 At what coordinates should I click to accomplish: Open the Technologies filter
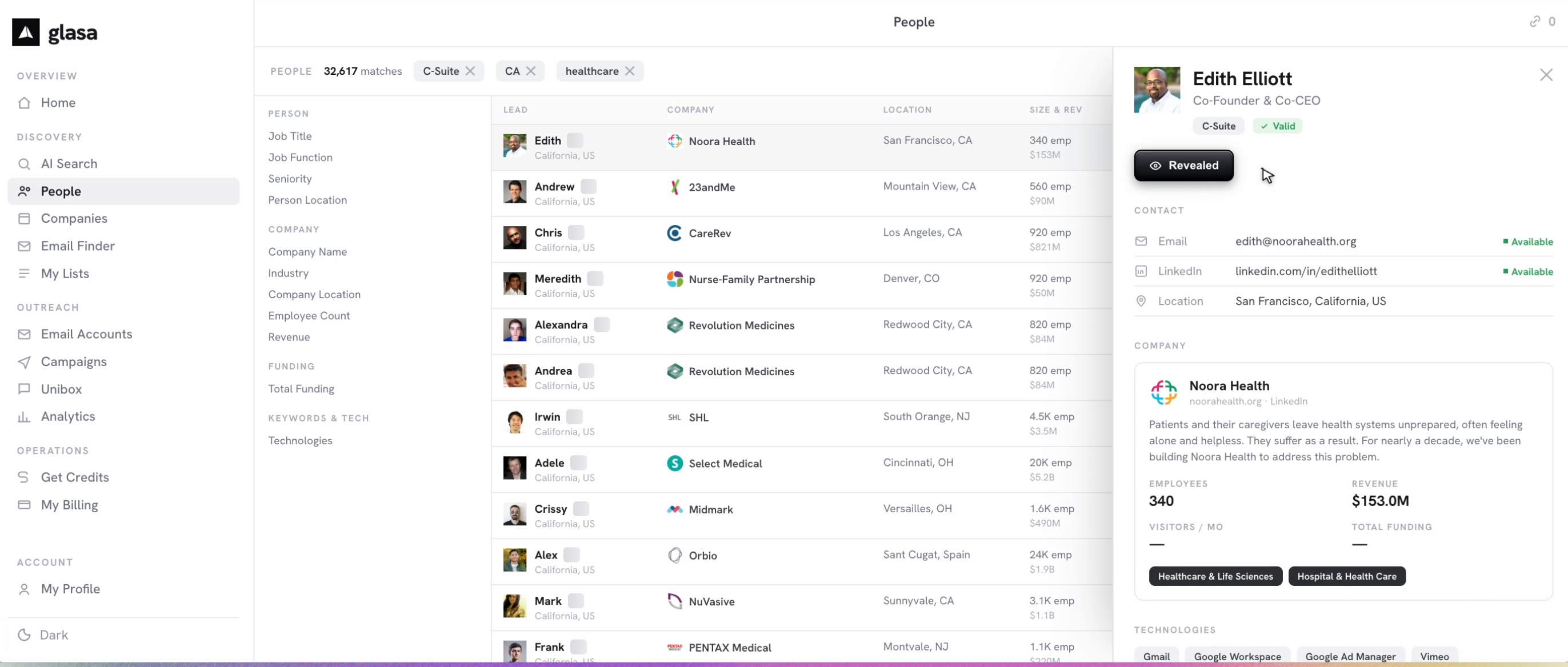pos(300,441)
